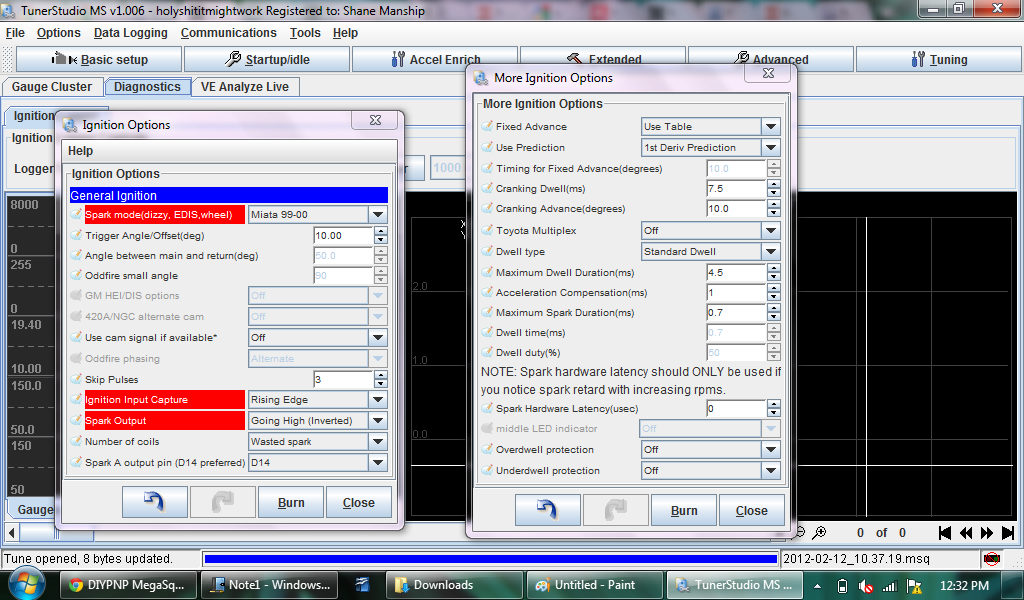The width and height of the screenshot is (1024, 600).
Task: Open Untitled - Paint from taskbar
Action: [x=594, y=585]
